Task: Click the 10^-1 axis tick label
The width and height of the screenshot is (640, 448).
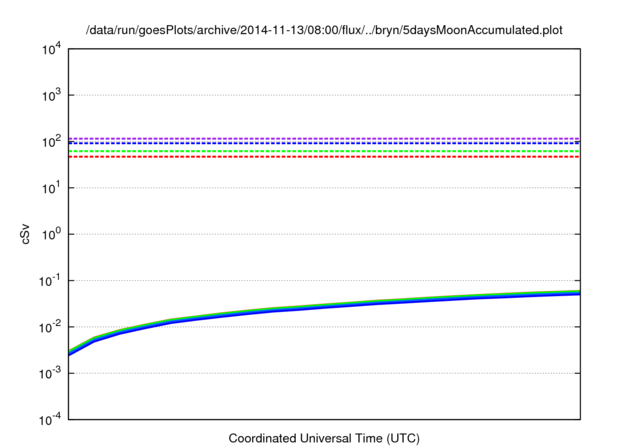Action: [x=50, y=281]
